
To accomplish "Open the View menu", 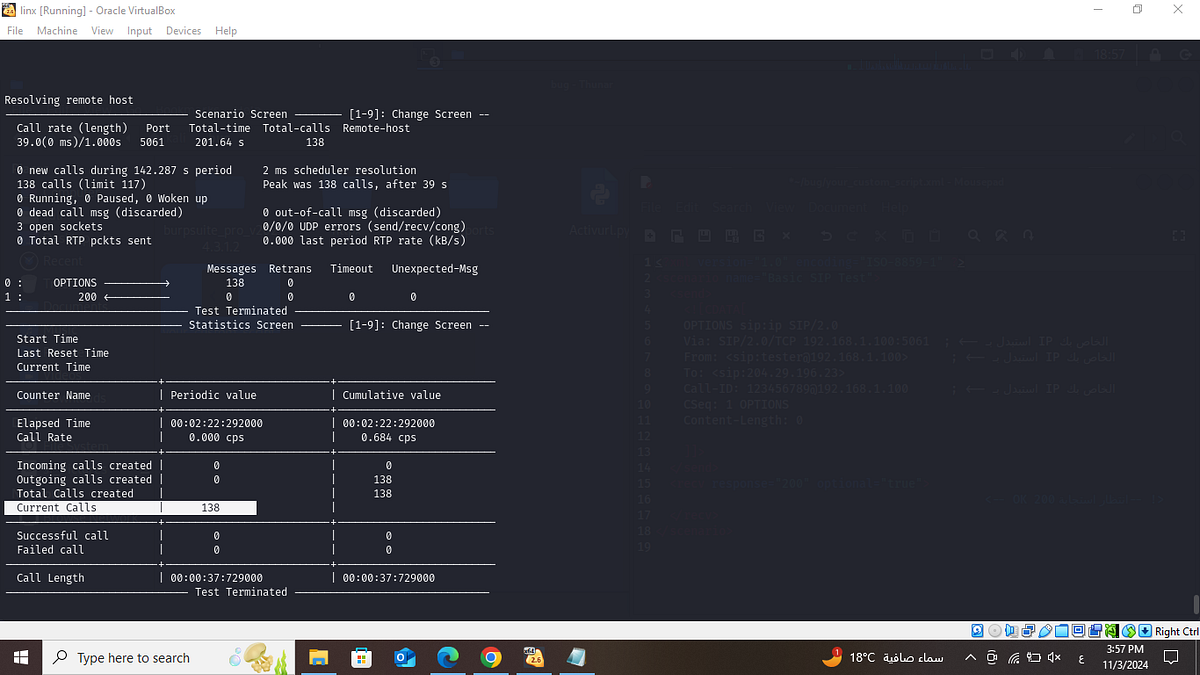I will 102,30.
